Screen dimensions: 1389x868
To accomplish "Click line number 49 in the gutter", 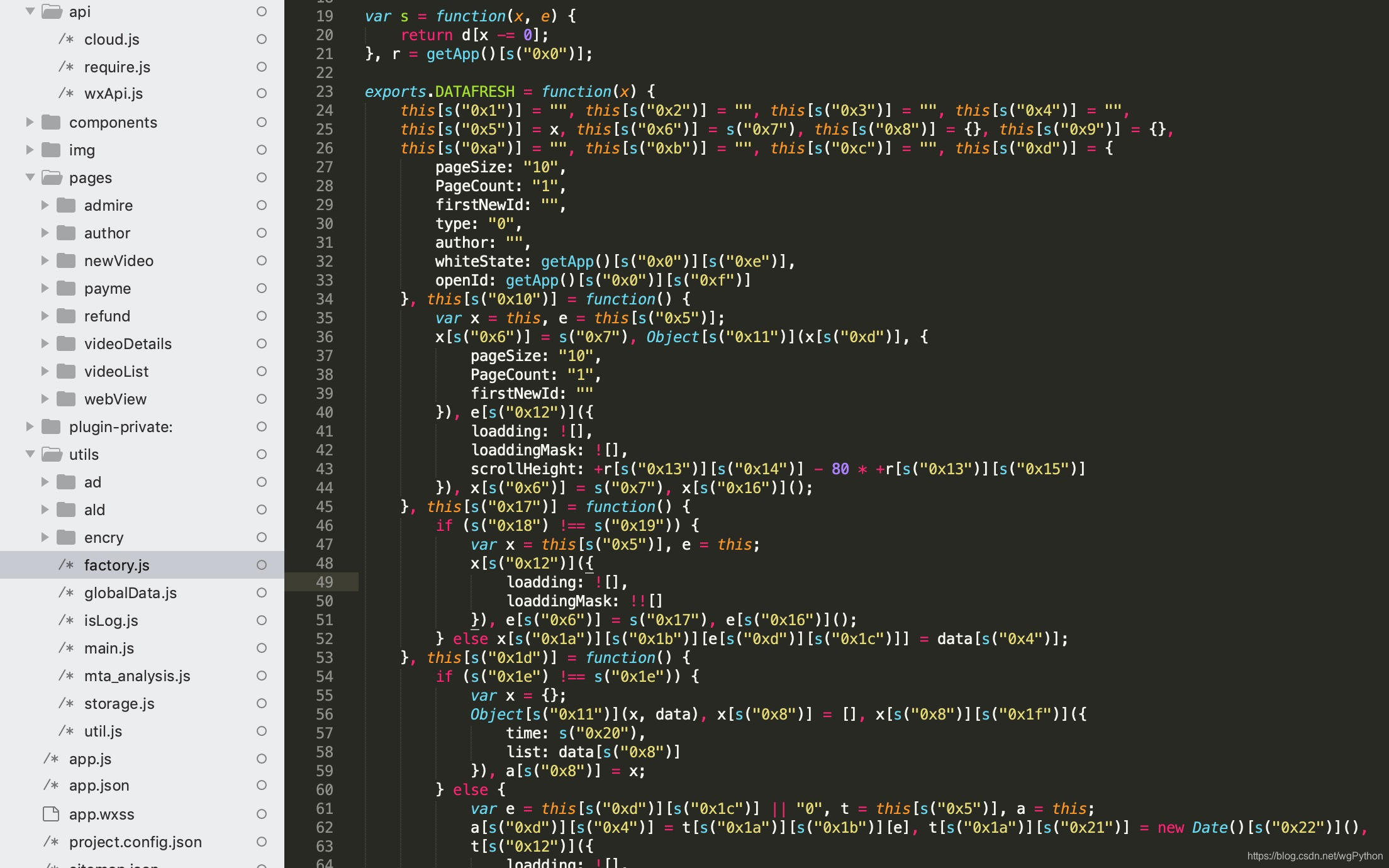I will point(325,582).
